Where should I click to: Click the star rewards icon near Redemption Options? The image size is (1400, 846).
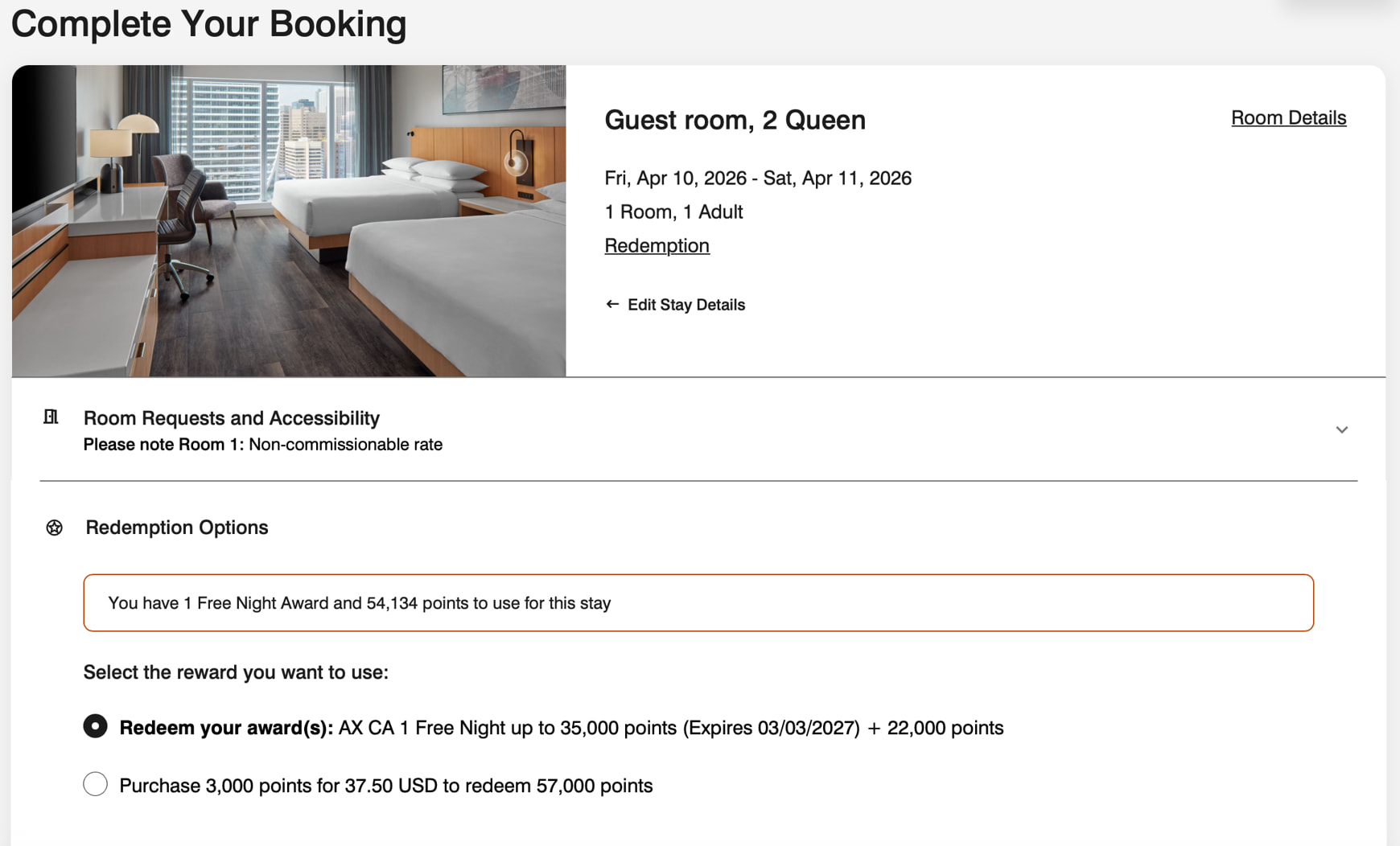point(54,528)
